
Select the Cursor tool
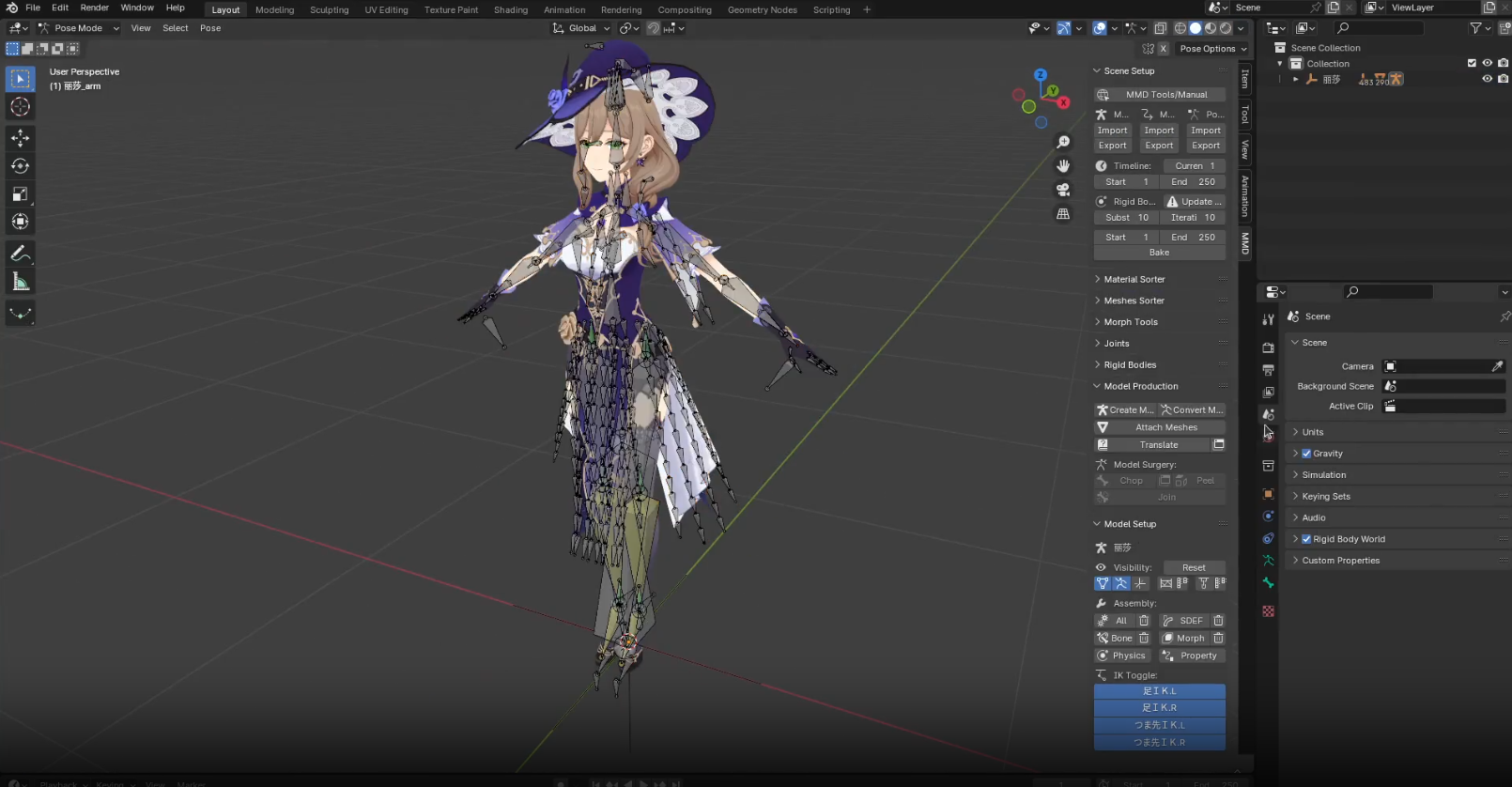tap(21, 107)
